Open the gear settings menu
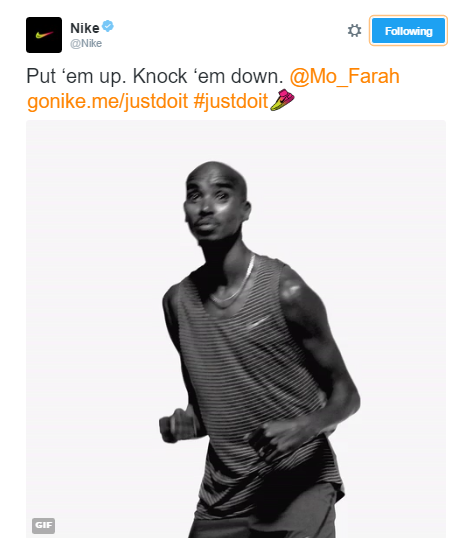 (355, 31)
